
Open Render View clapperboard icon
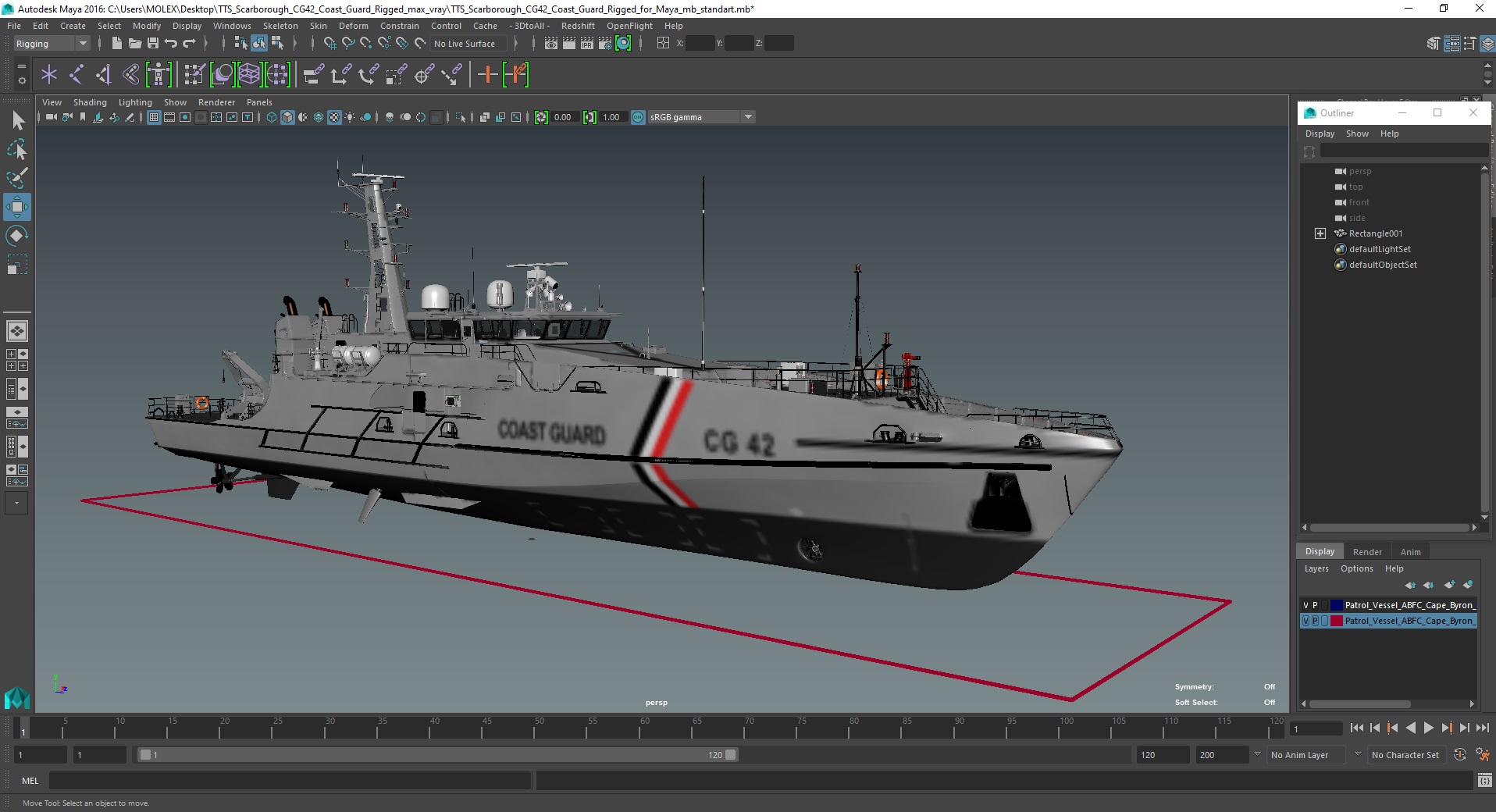pyautogui.click(x=551, y=44)
